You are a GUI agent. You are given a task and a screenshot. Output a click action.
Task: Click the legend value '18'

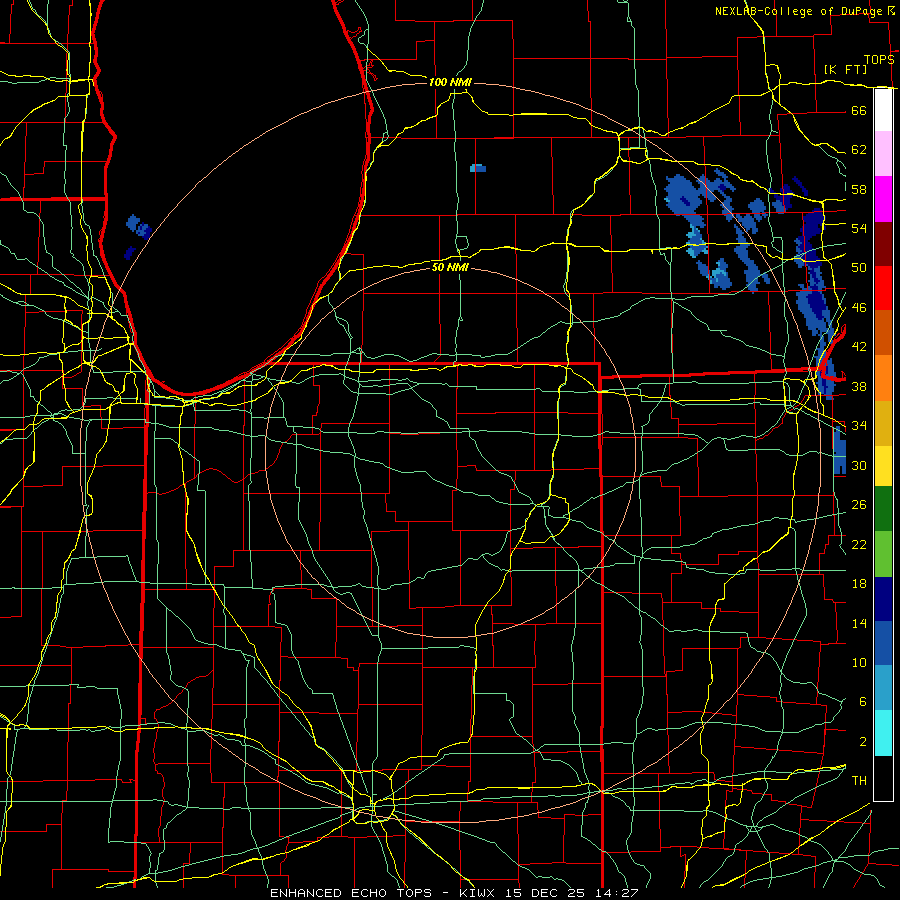(x=859, y=584)
